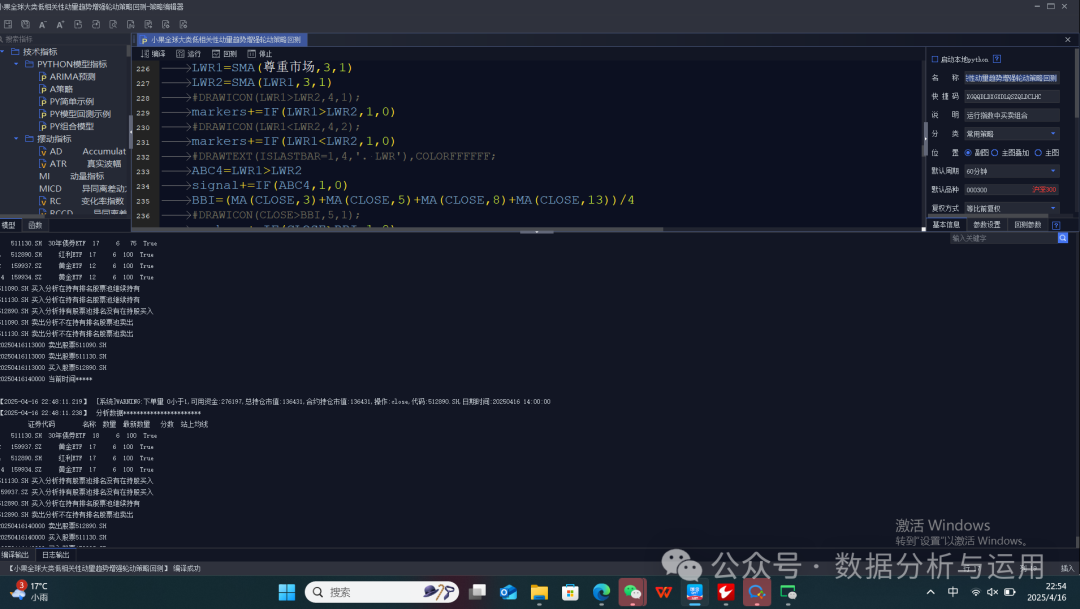
Task: Switch to 回测参数 tab
Action: (1028, 225)
